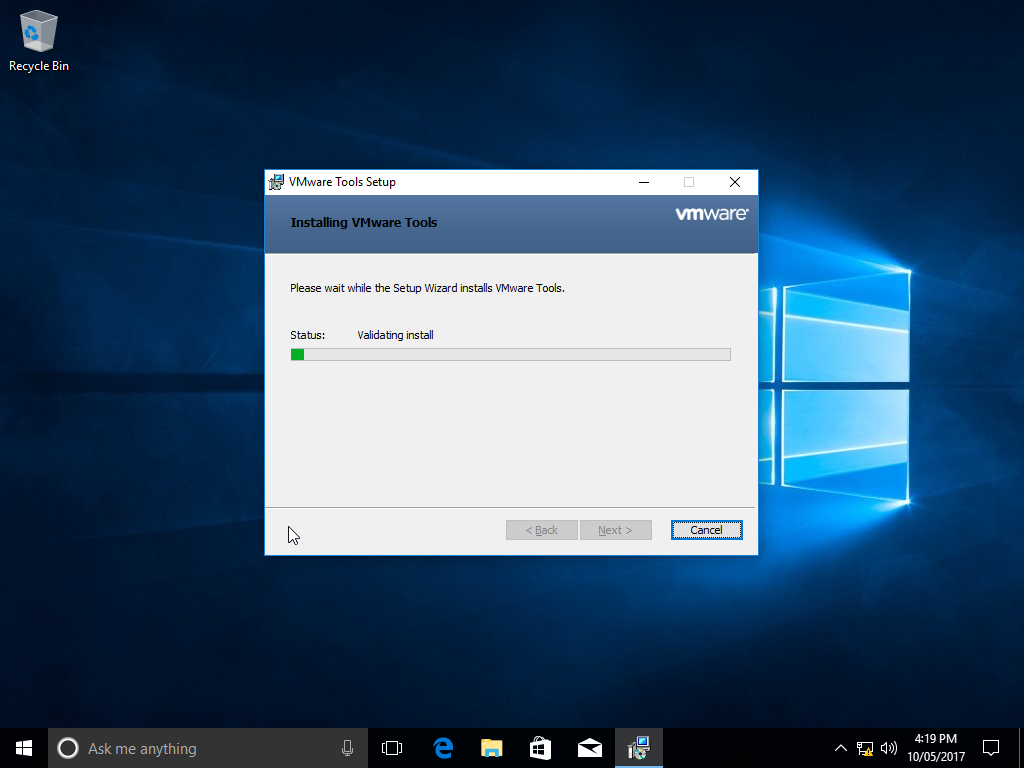Open the Recycle Bin desktop icon
Image resolution: width=1024 pixels, height=768 pixels.
pyautogui.click(x=38, y=41)
